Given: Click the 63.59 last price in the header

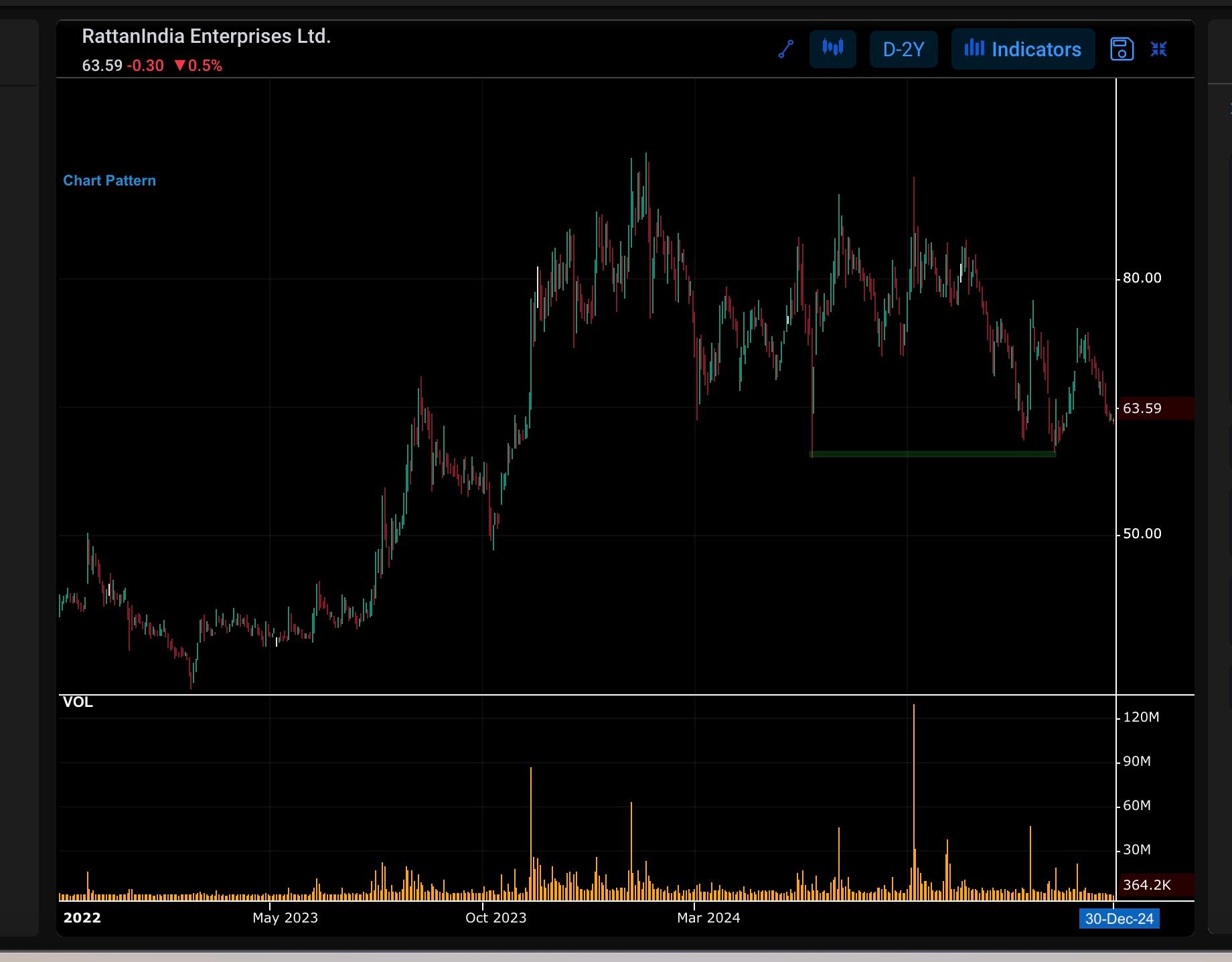Looking at the screenshot, I should point(102,66).
